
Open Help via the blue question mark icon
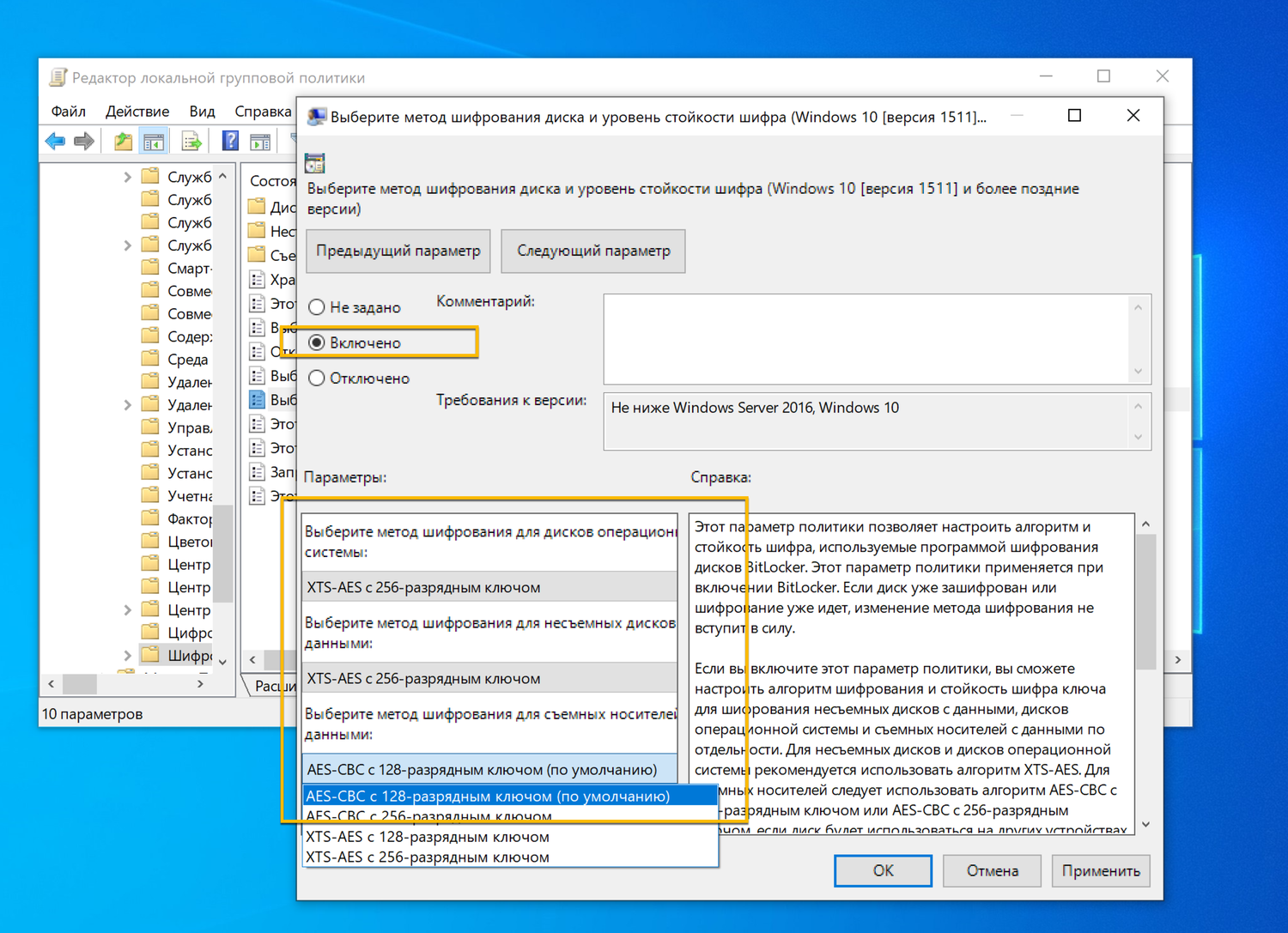coord(230,141)
